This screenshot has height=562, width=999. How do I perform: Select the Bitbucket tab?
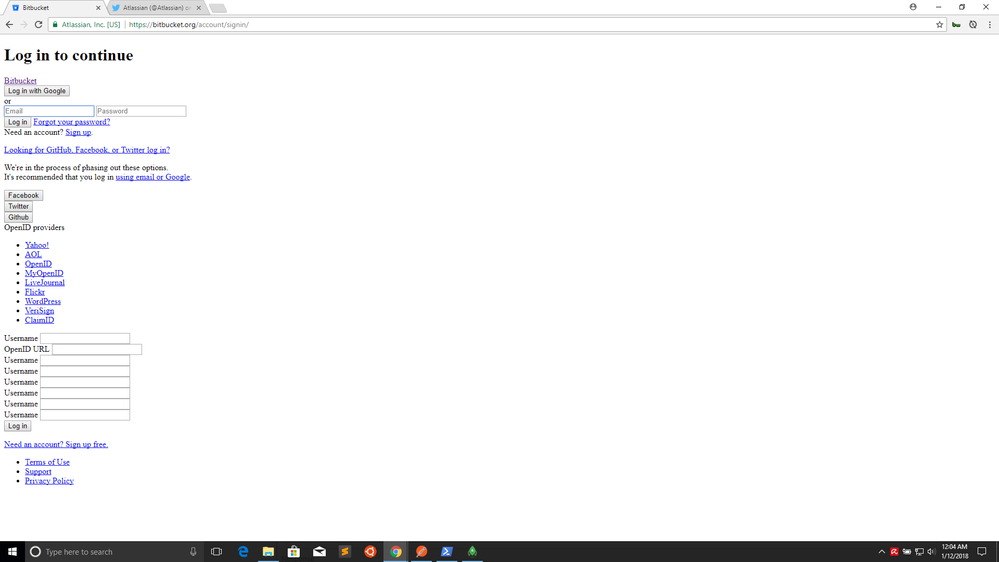coord(56,8)
